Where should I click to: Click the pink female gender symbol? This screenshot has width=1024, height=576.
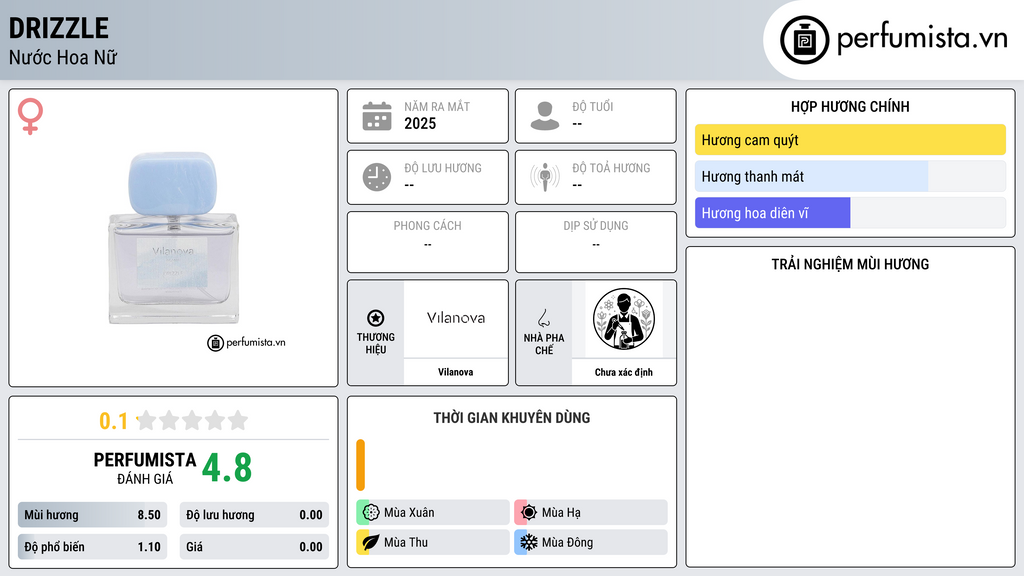click(30, 116)
